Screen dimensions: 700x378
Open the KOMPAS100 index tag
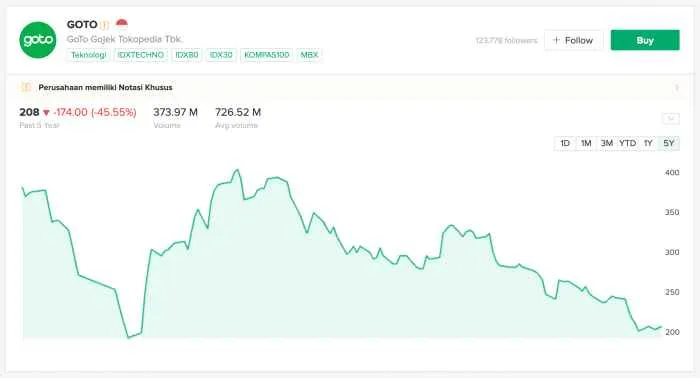[267, 55]
